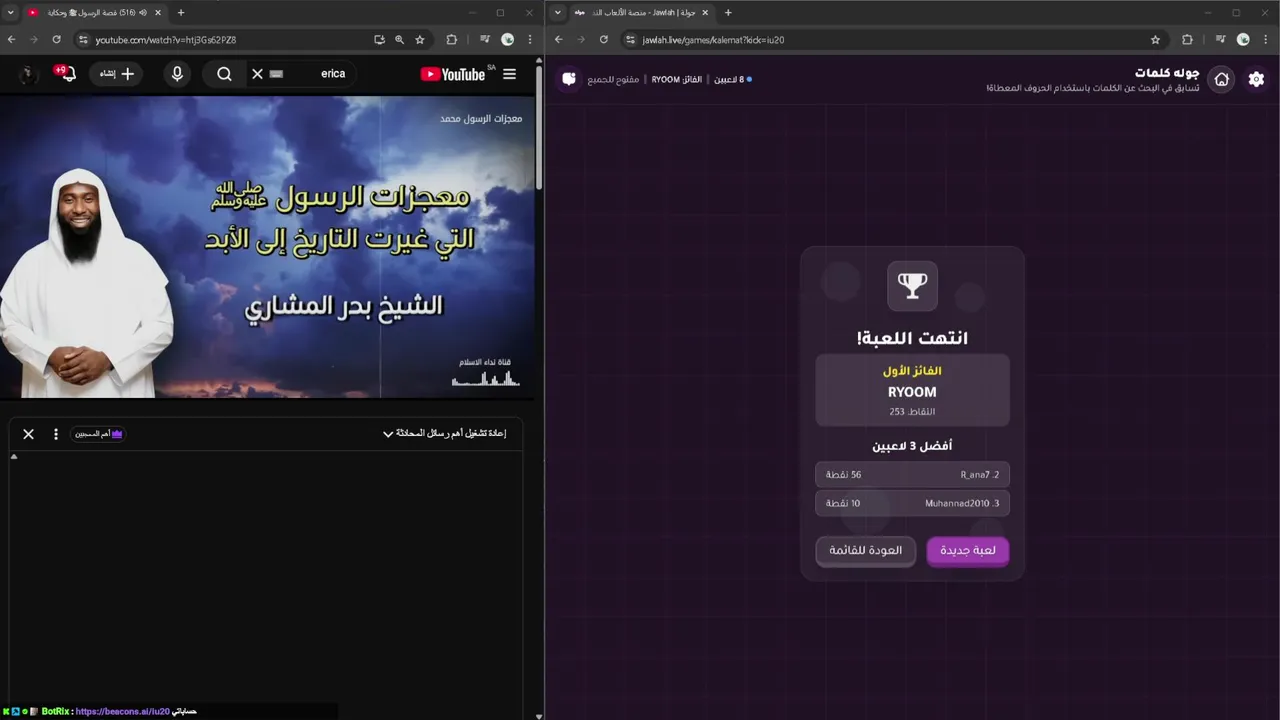This screenshot has height=720, width=1280.
Task: Open extensions in Jawlah browser window
Action: coord(1188,40)
